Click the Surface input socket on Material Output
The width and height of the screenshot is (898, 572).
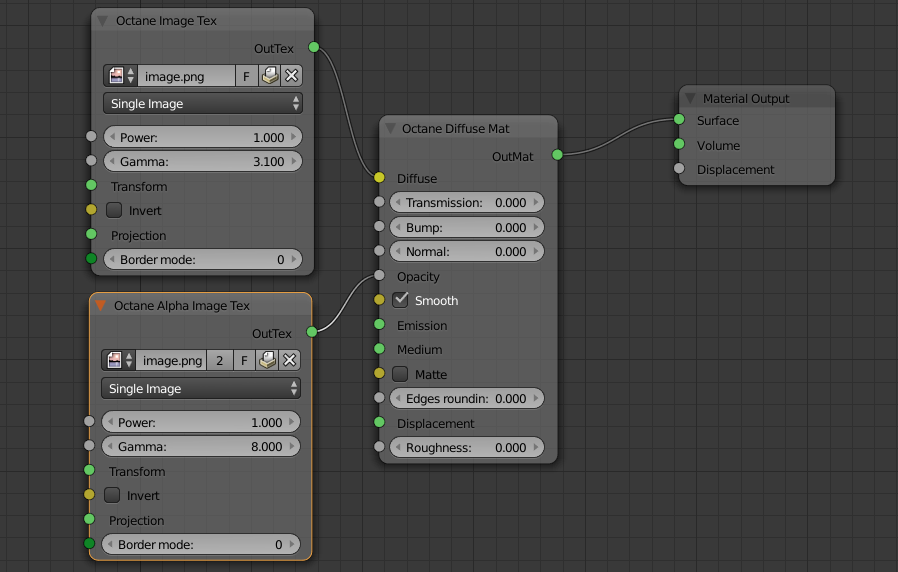[679, 120]
